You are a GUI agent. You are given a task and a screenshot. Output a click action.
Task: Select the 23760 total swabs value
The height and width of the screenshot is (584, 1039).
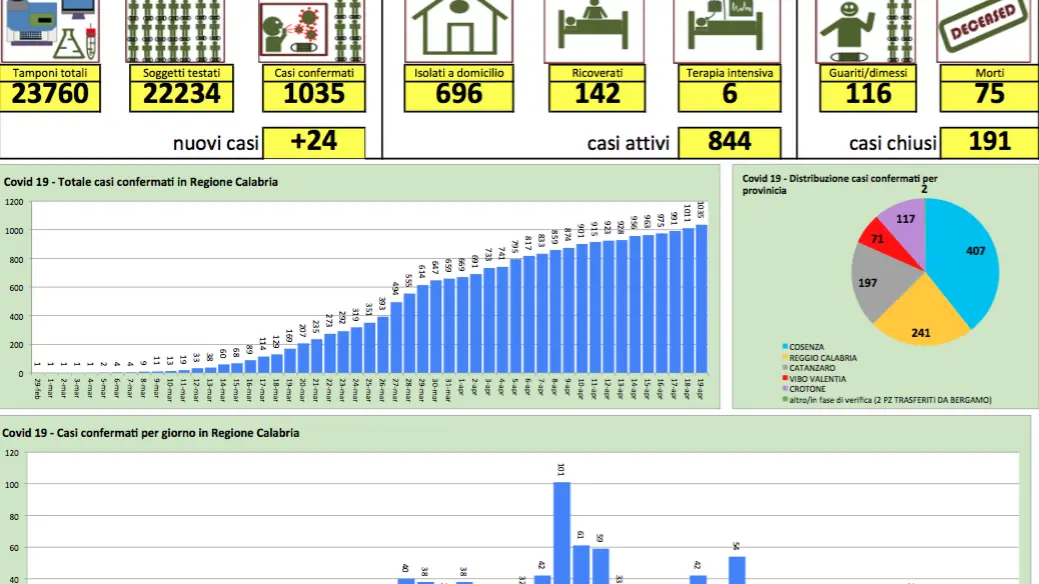coord(50,95)
